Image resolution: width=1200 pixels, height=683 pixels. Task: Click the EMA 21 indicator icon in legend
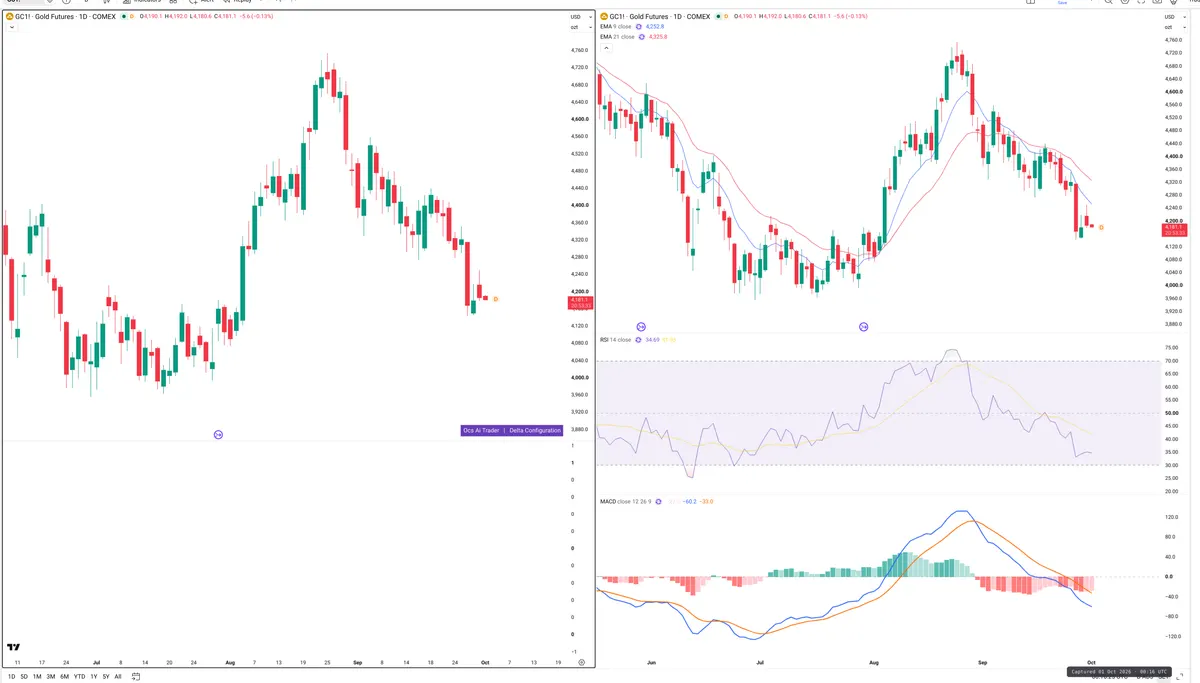point(643,37)
